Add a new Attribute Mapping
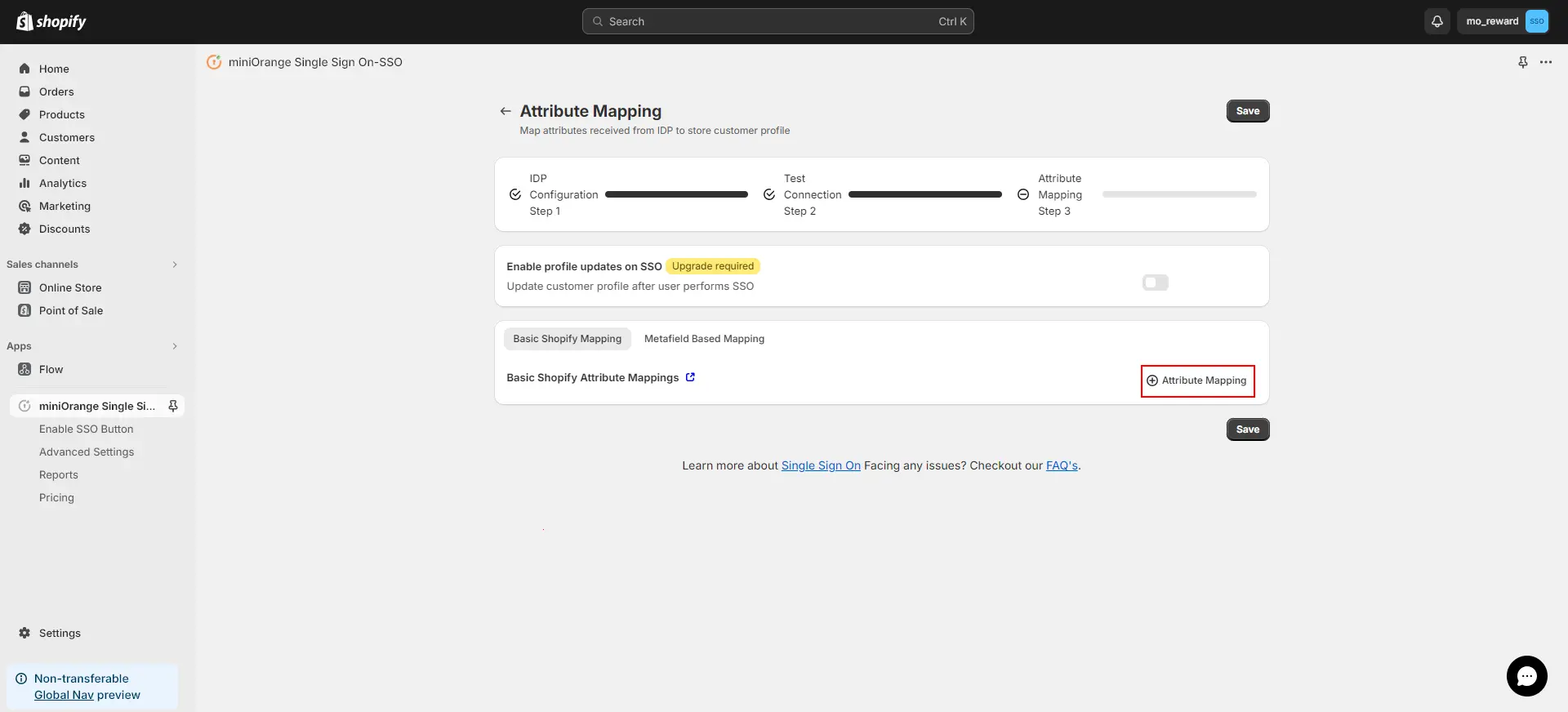 [x=1197, y=380]
